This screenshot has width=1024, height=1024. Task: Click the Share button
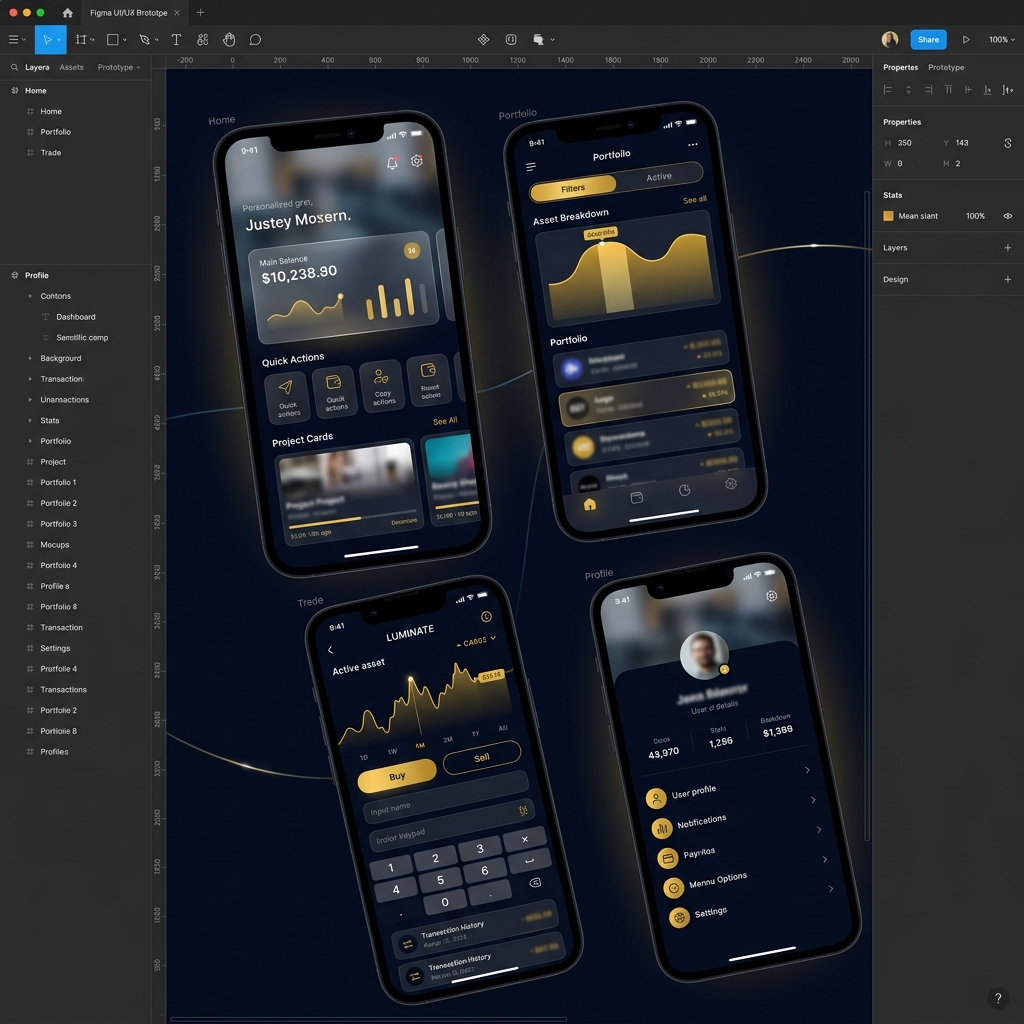928,39
